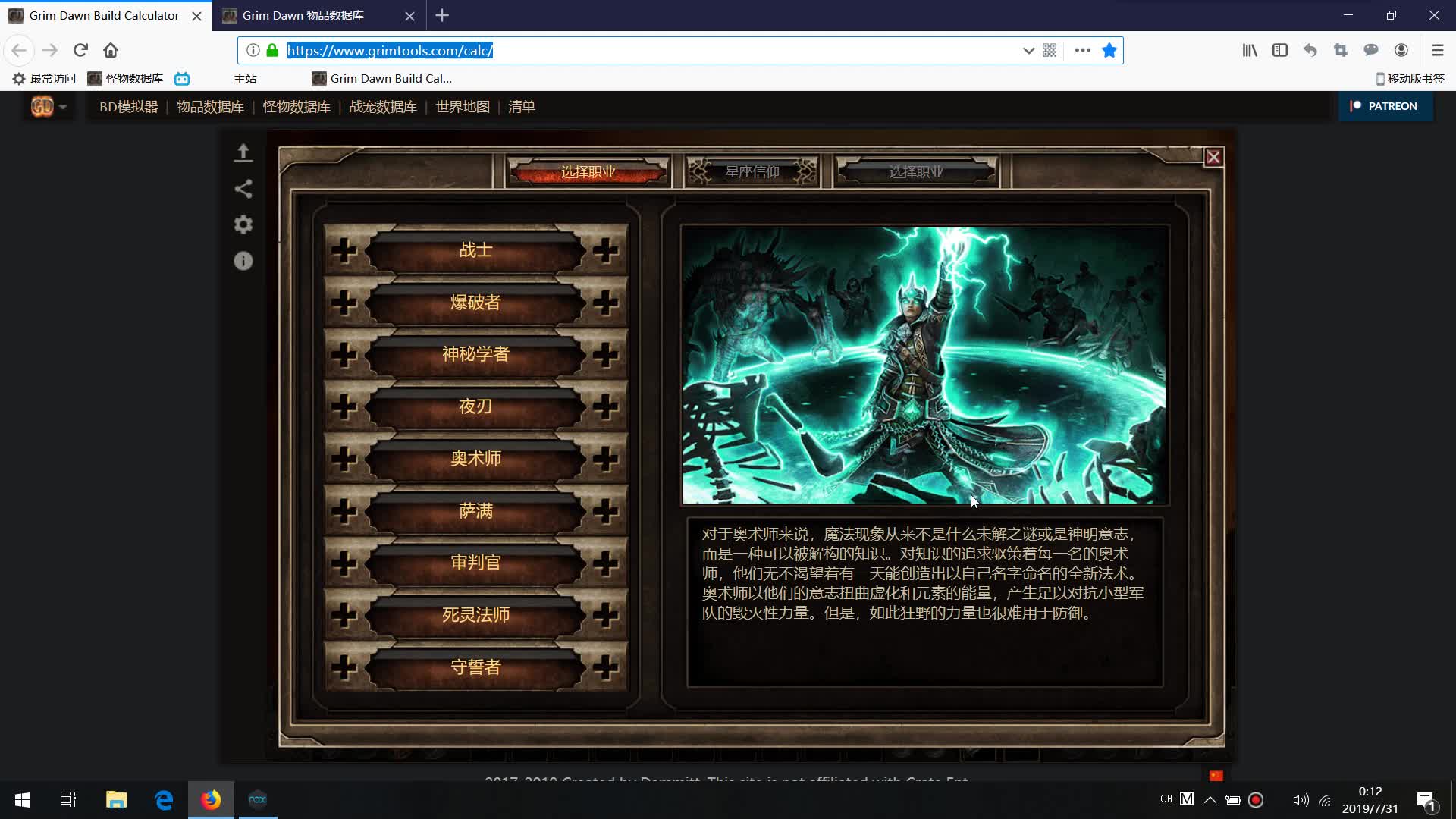Select the 奥术师 class button
The height and width of the screenshot is (819, 1456).
[x=475, y=459]
